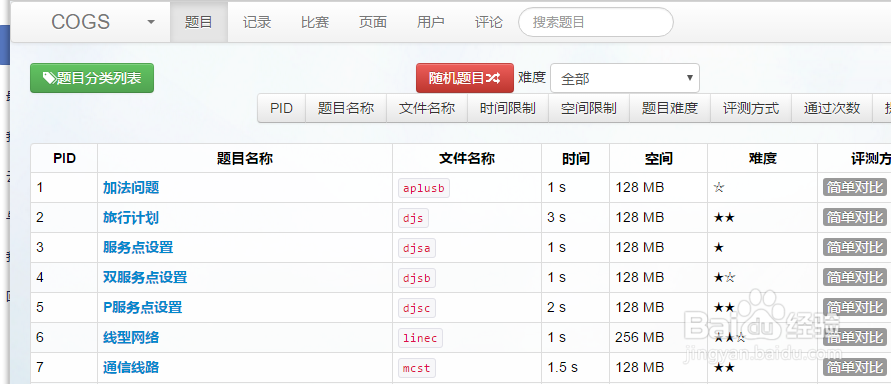Click the 简单对比 badge for 旅行计划
This screenshot has width=891, height=384.
855,218
